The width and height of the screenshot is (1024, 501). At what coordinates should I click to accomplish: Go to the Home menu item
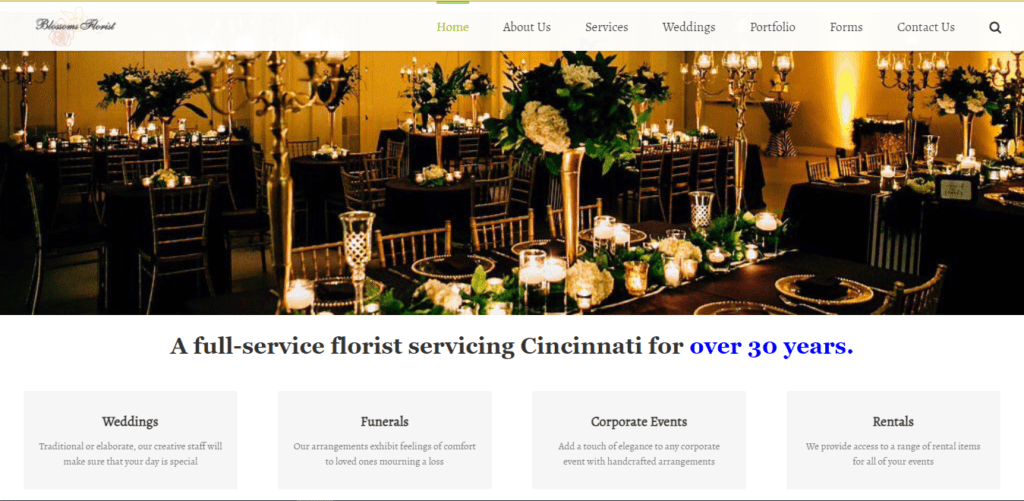(x=453, y=27)
